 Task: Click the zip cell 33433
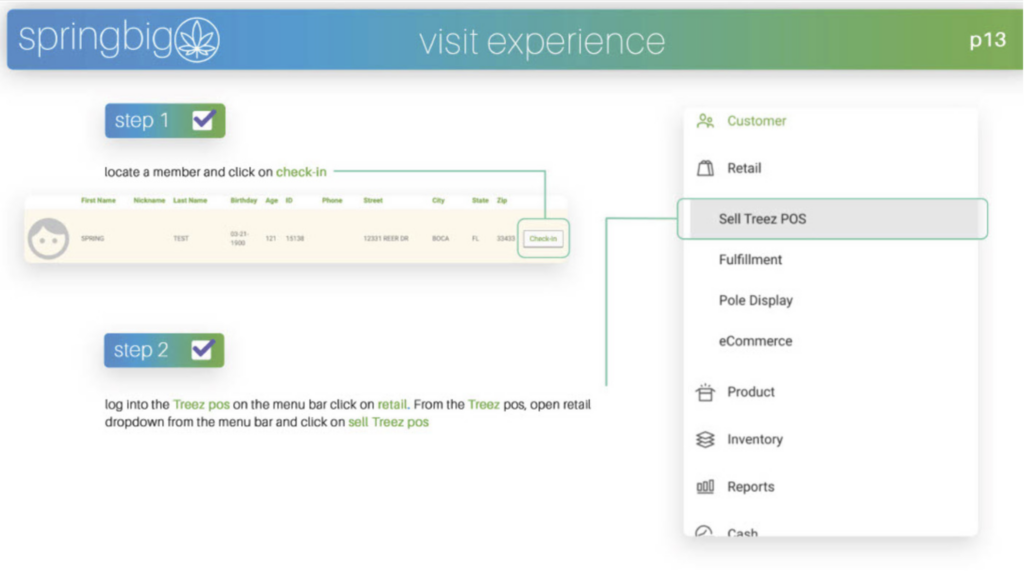(x=505, y=238)
